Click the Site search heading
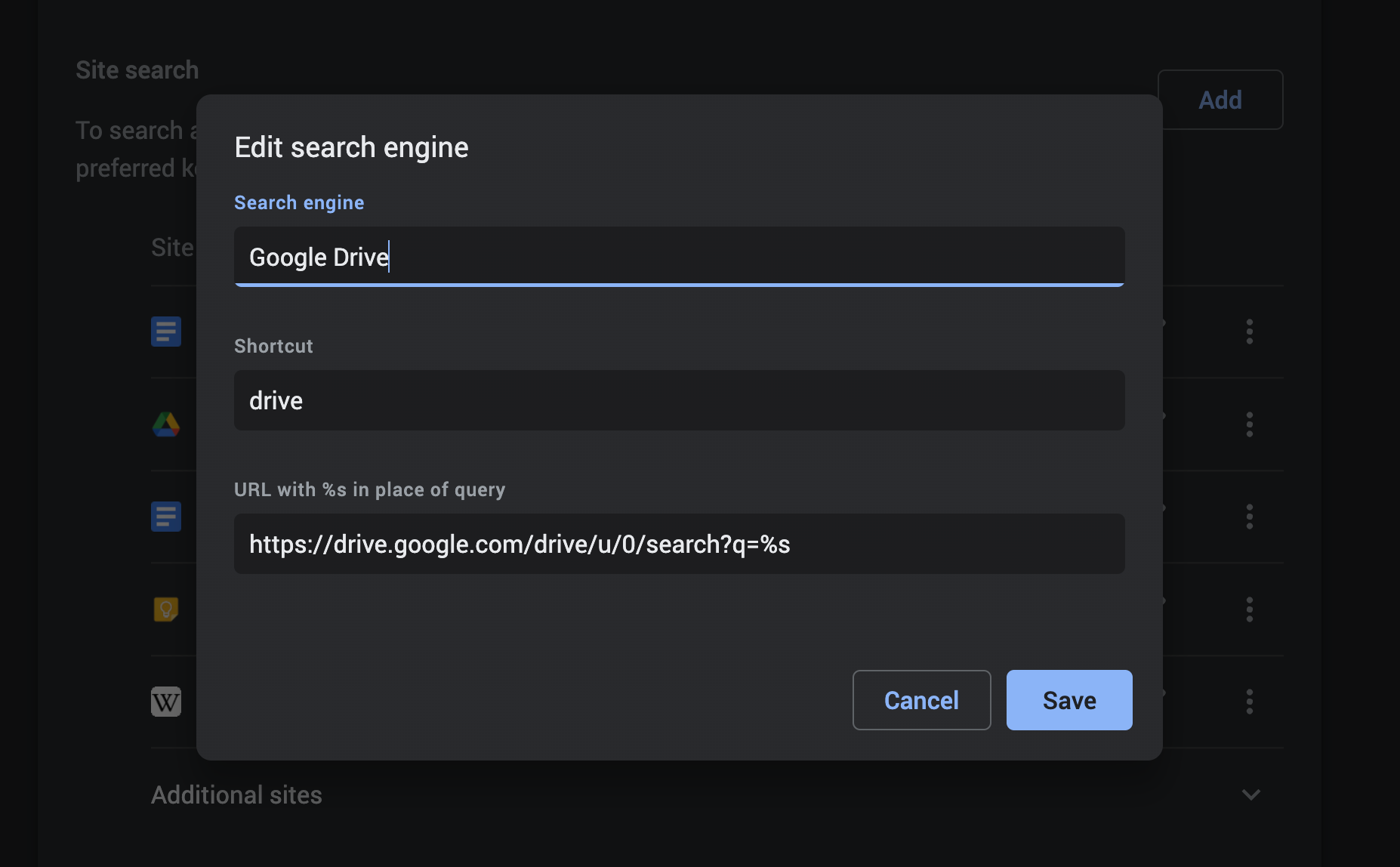Screen dimensions: 1400x867 point(137,70)
